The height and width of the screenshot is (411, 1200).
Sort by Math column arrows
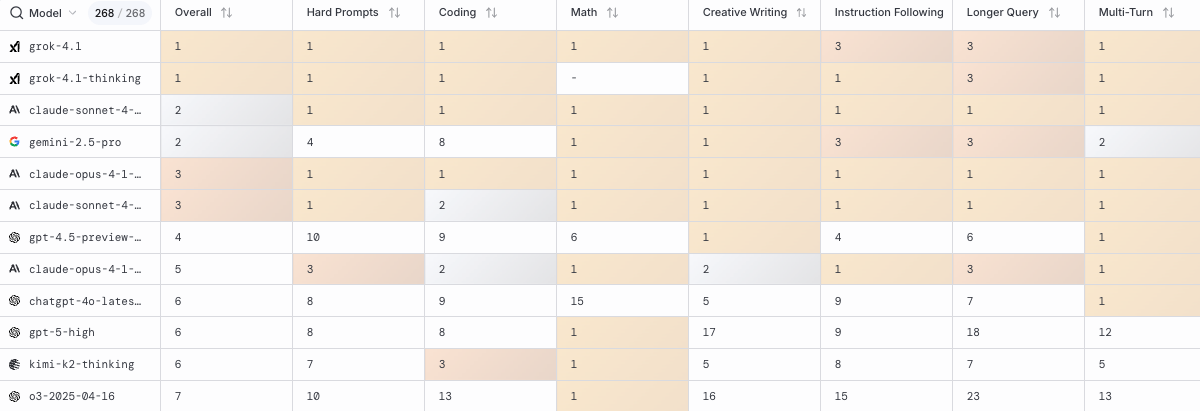[612, 13]
